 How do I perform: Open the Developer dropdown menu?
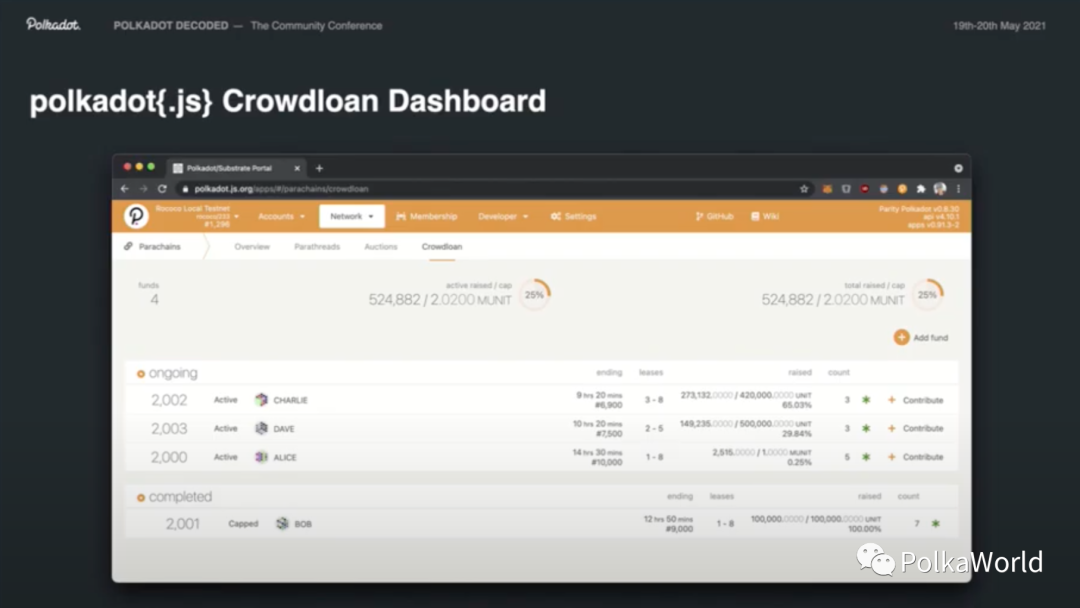click(503, 216)
